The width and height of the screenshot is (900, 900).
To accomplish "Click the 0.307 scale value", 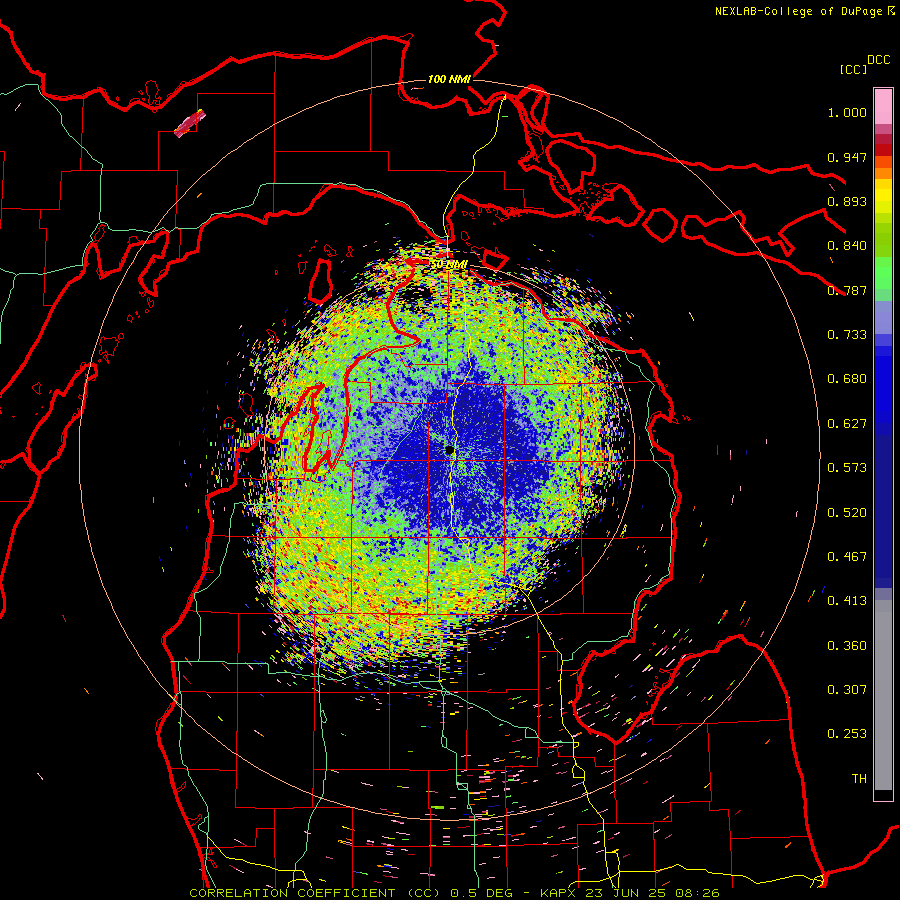I will point(847,690).
